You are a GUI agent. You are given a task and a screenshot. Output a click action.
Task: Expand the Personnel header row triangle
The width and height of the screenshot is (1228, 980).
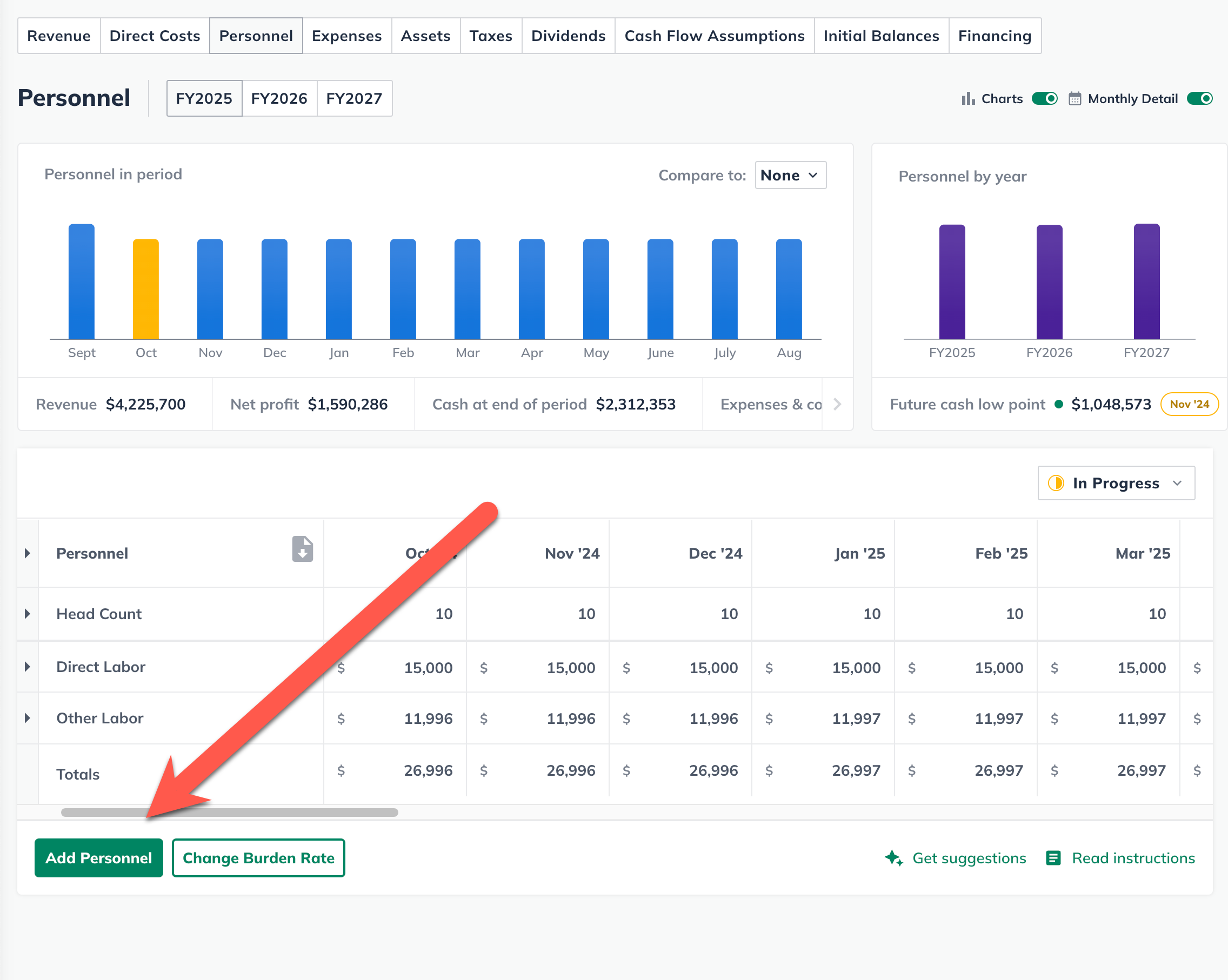28,553
